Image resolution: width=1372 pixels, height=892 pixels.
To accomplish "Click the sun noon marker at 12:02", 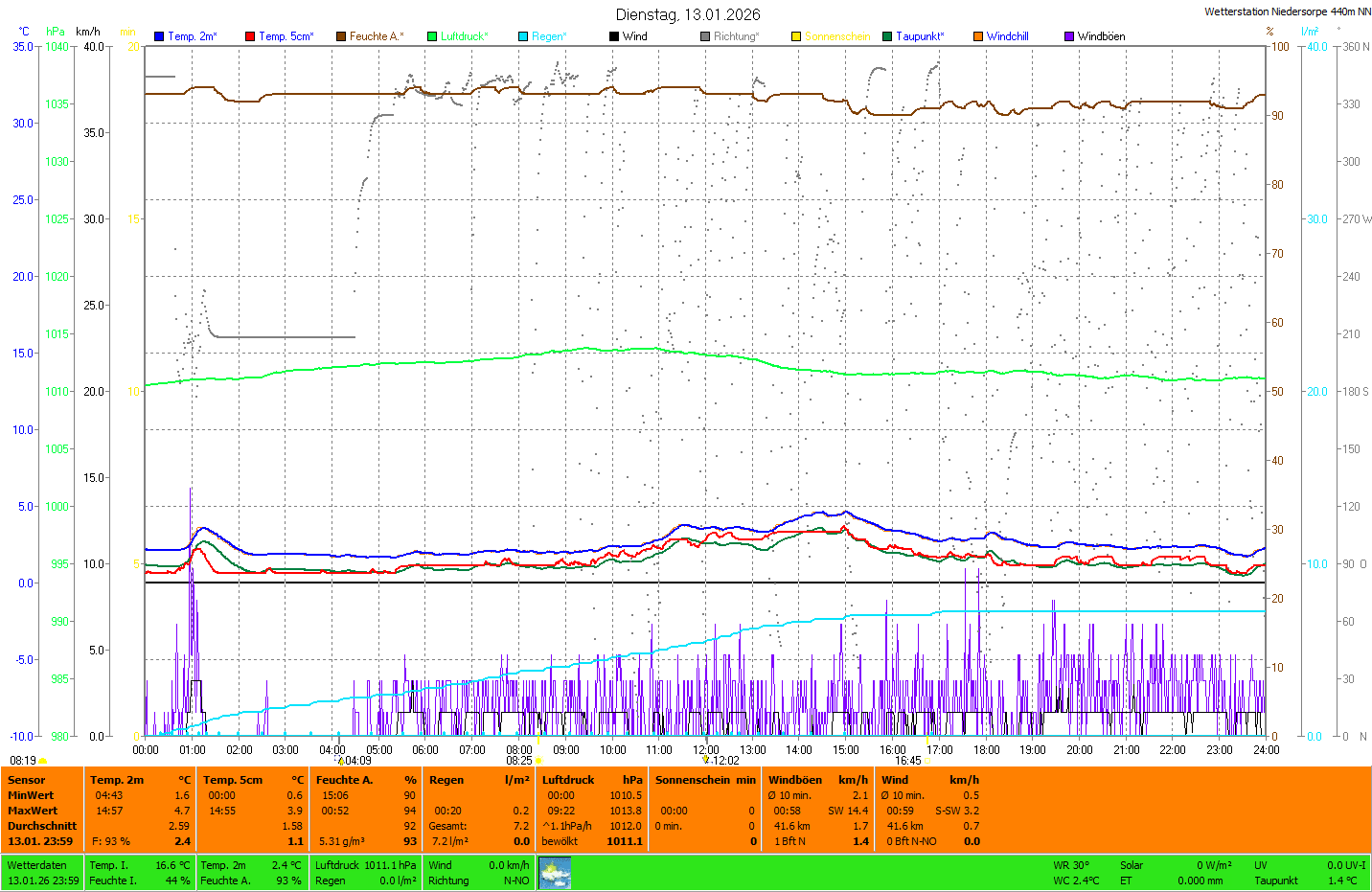I will tap(706, 760).
